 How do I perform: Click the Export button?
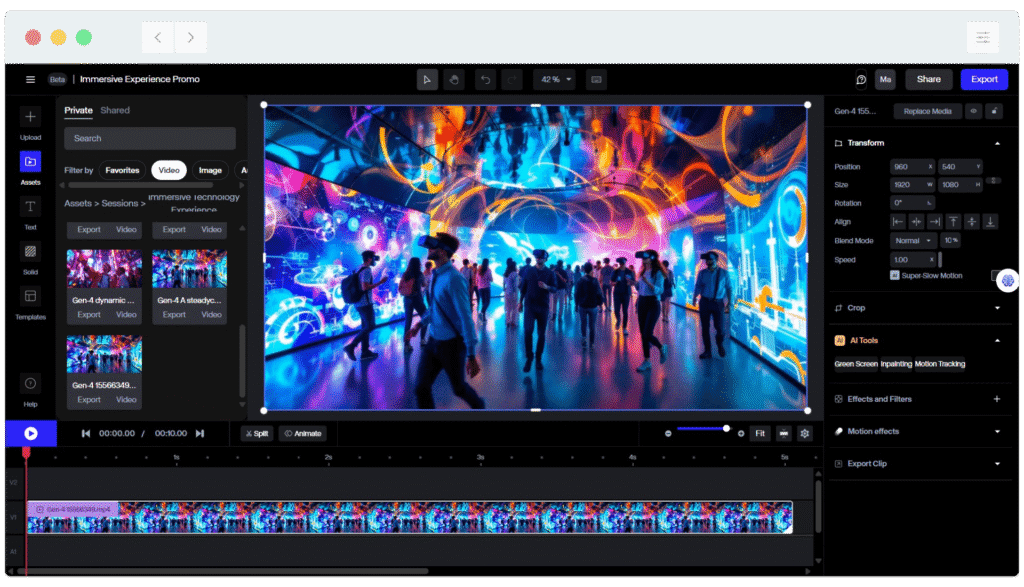[x=984, y=78]
